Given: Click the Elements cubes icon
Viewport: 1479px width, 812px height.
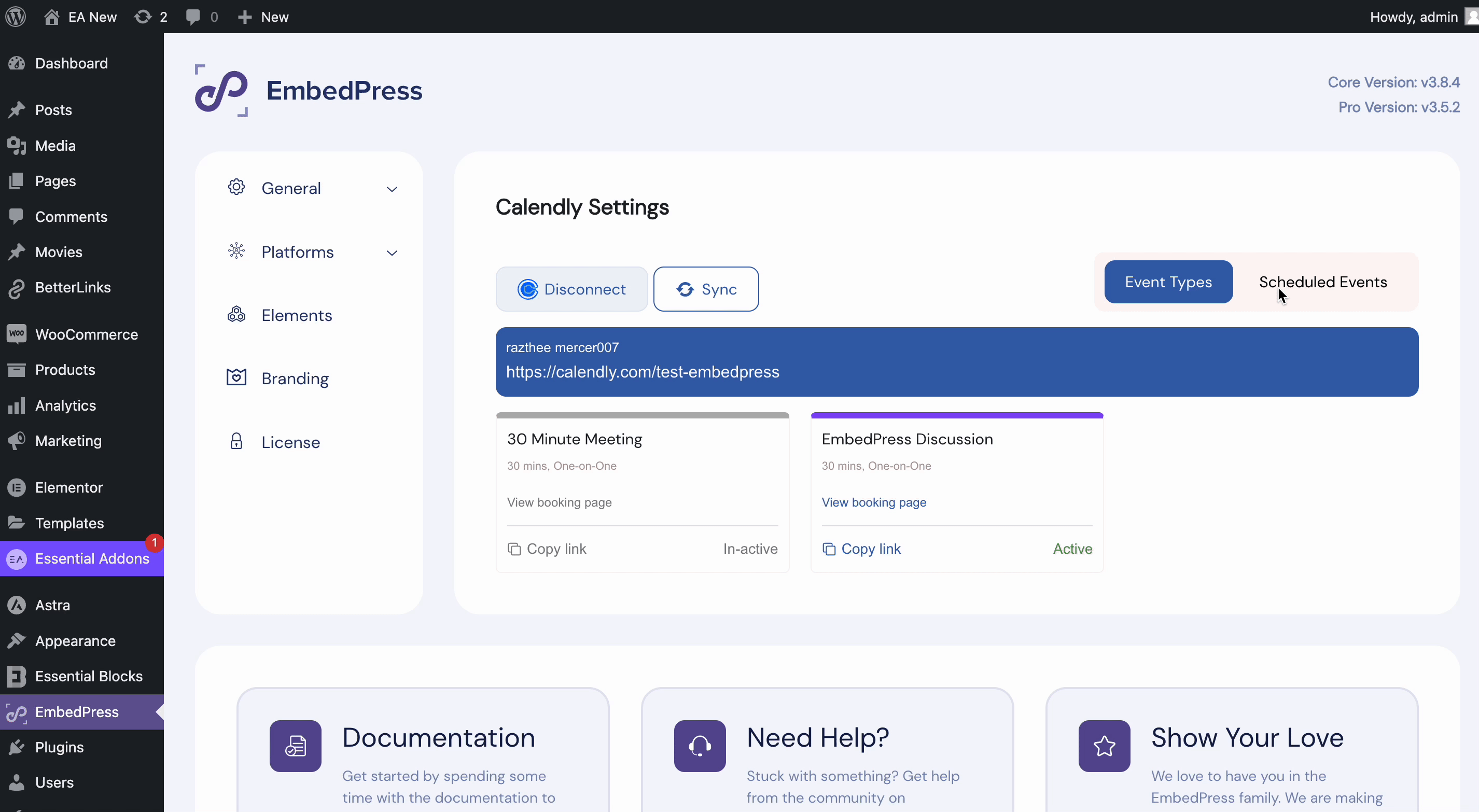Looking at the screenshot, I should [x=236, y=314].
